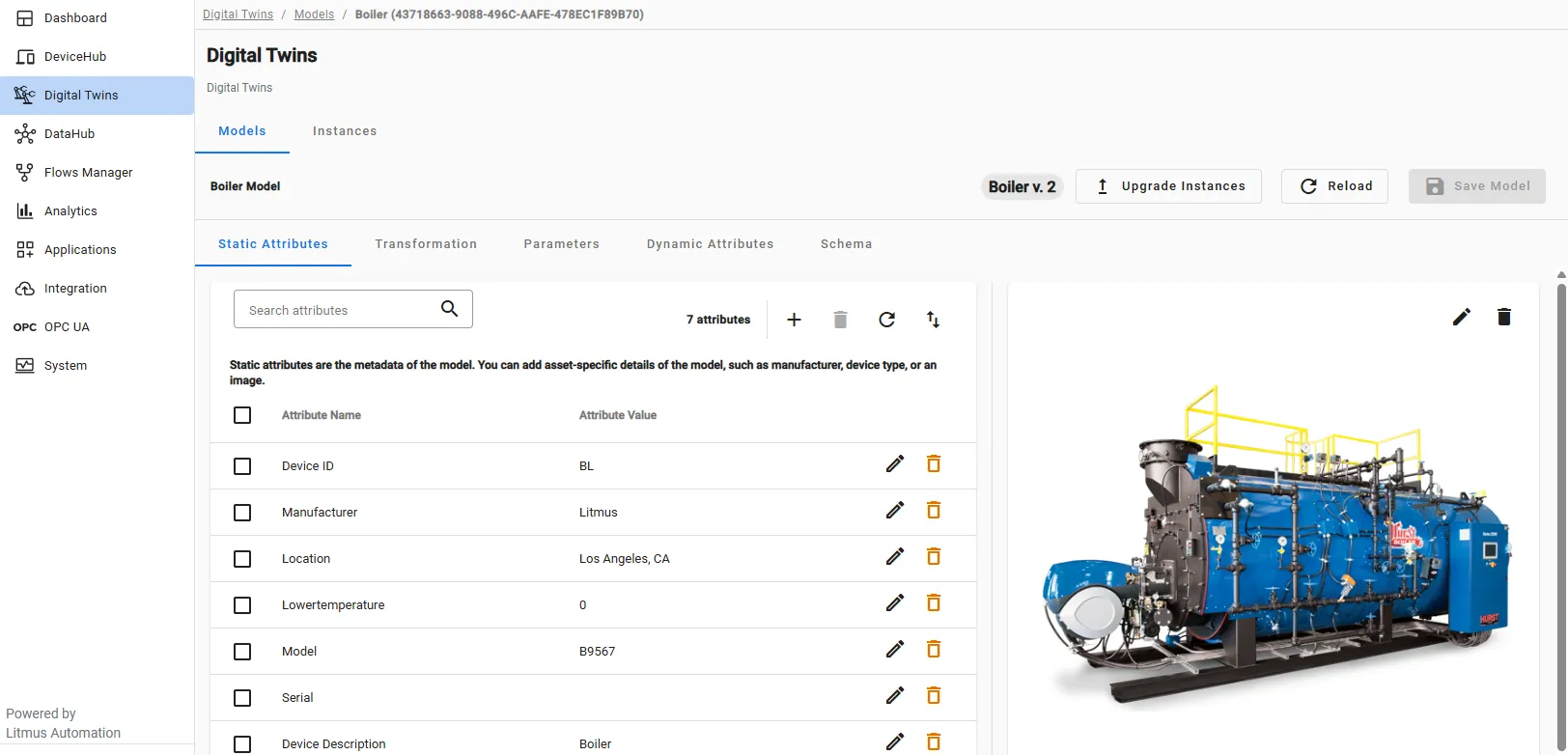
Task: Check the Location row checkbox
Action: point(242,559)
